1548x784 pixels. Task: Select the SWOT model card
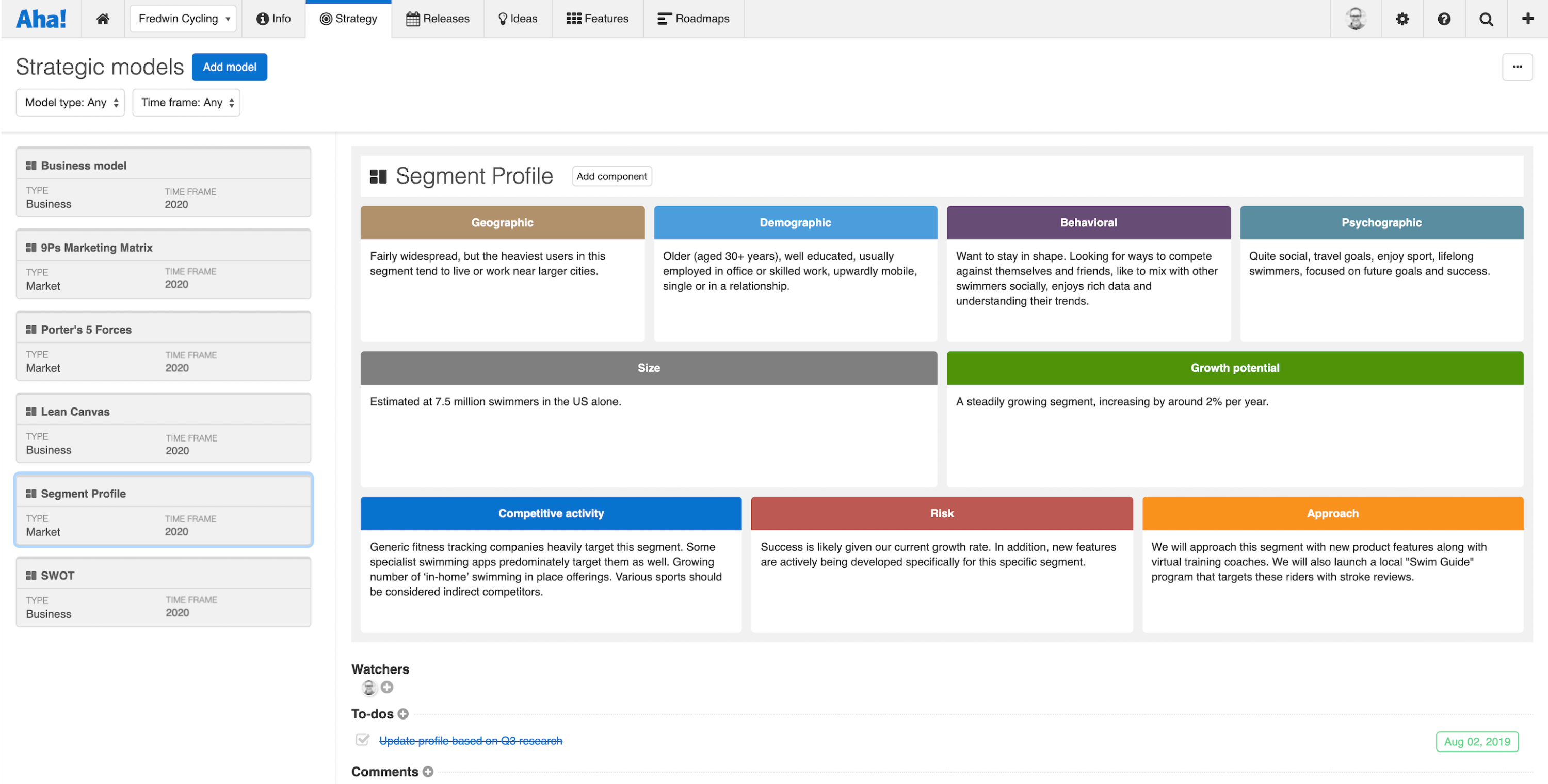[164, 592]
